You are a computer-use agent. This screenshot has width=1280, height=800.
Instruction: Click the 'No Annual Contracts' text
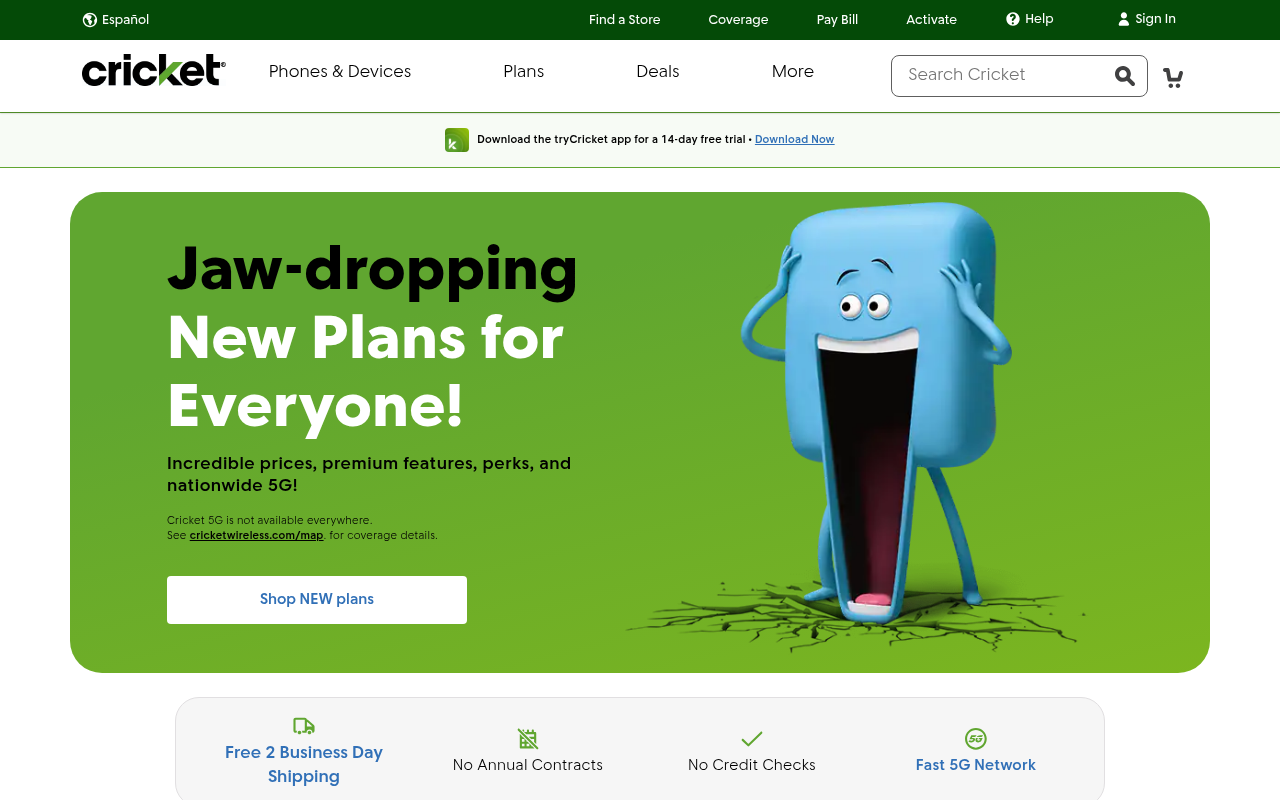coord(528,765)
